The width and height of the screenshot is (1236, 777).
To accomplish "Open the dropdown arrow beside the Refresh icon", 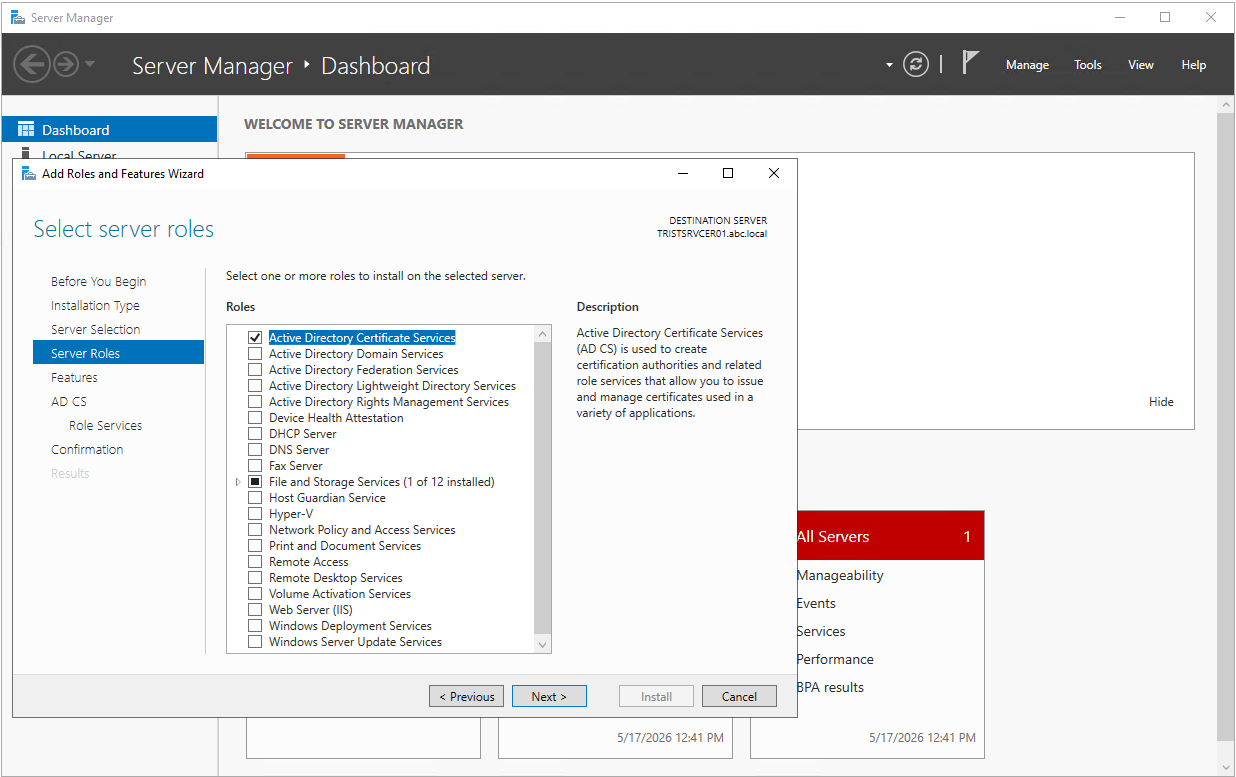I will pyautogui.click(x=889, y=66).
